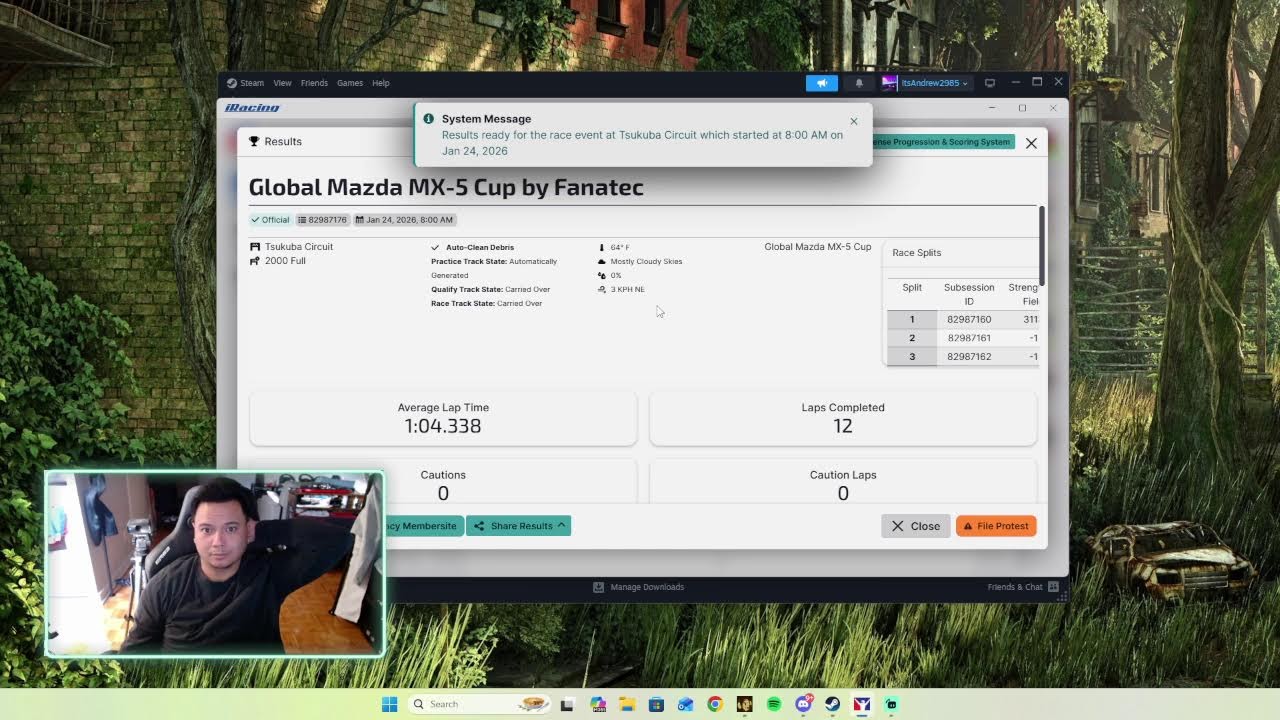Open Discord from taskbar

[x=803, y=704]
